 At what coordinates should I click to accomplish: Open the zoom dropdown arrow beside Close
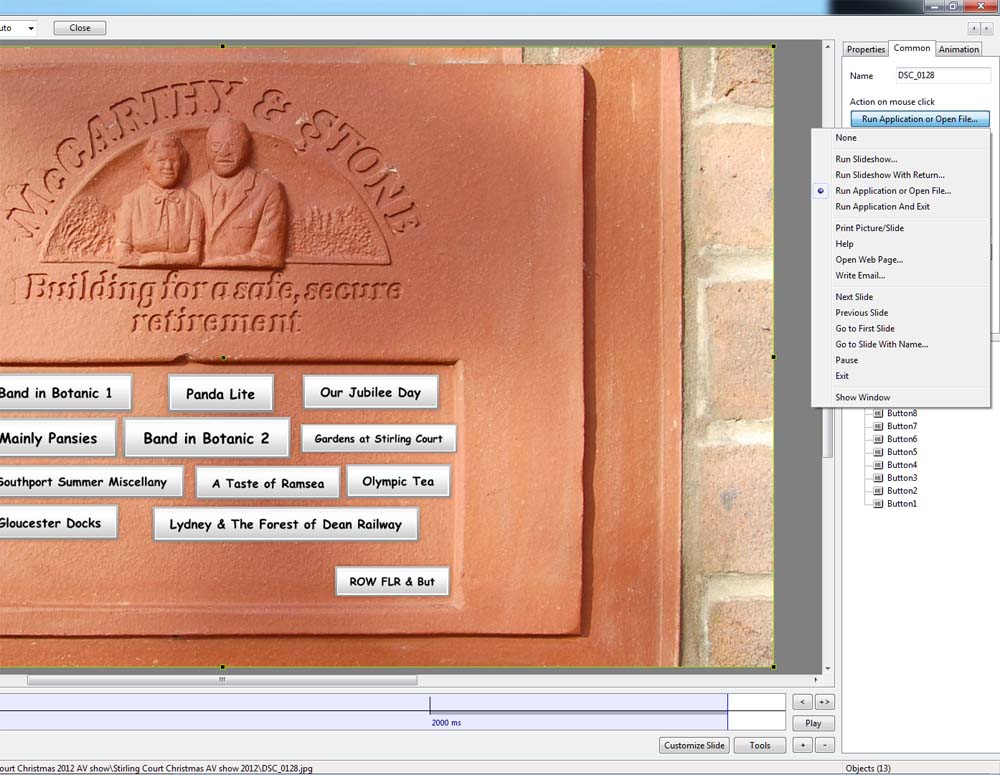click(x=31, y=29)
